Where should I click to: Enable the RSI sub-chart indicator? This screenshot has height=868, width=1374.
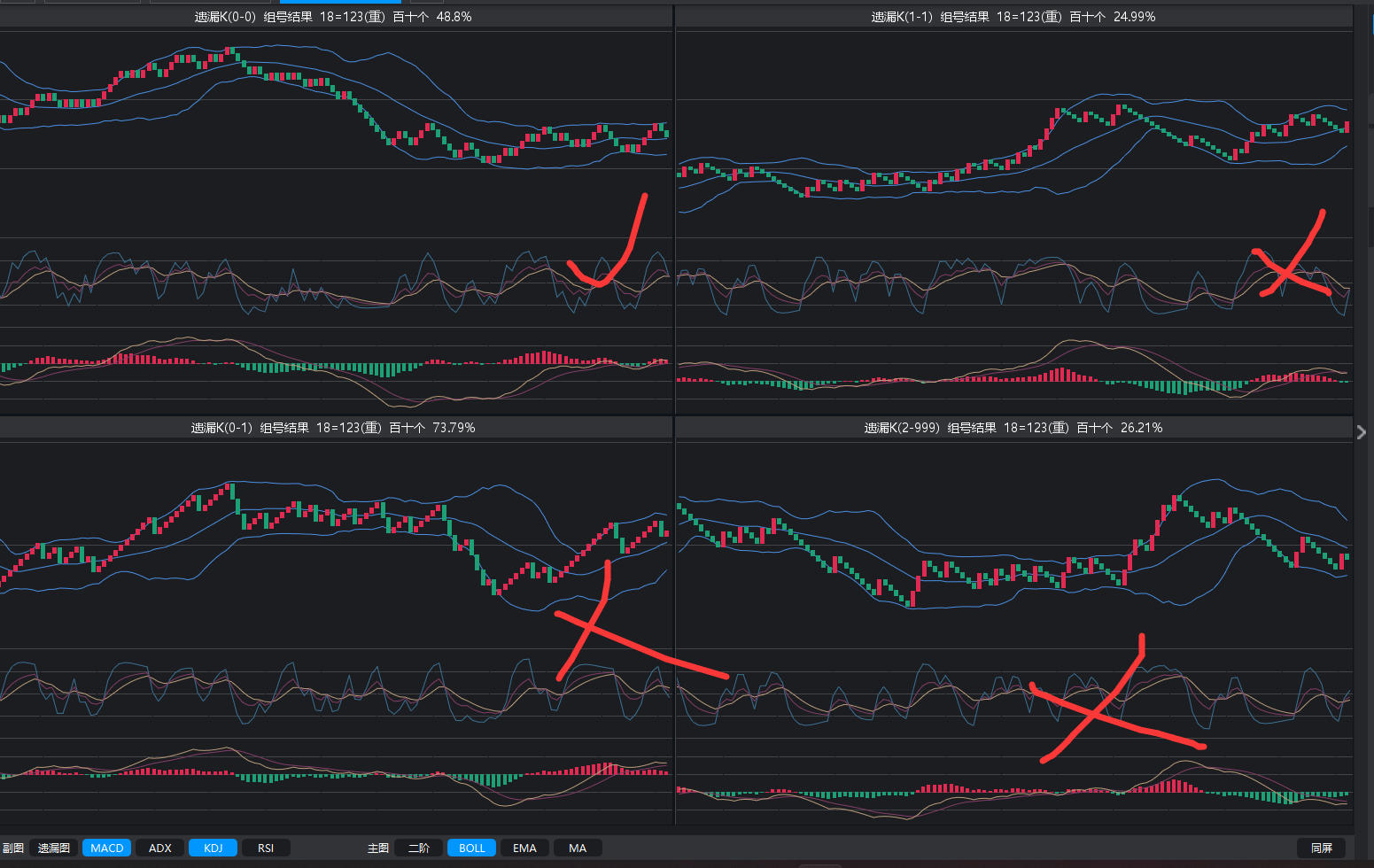coord(266,848)
